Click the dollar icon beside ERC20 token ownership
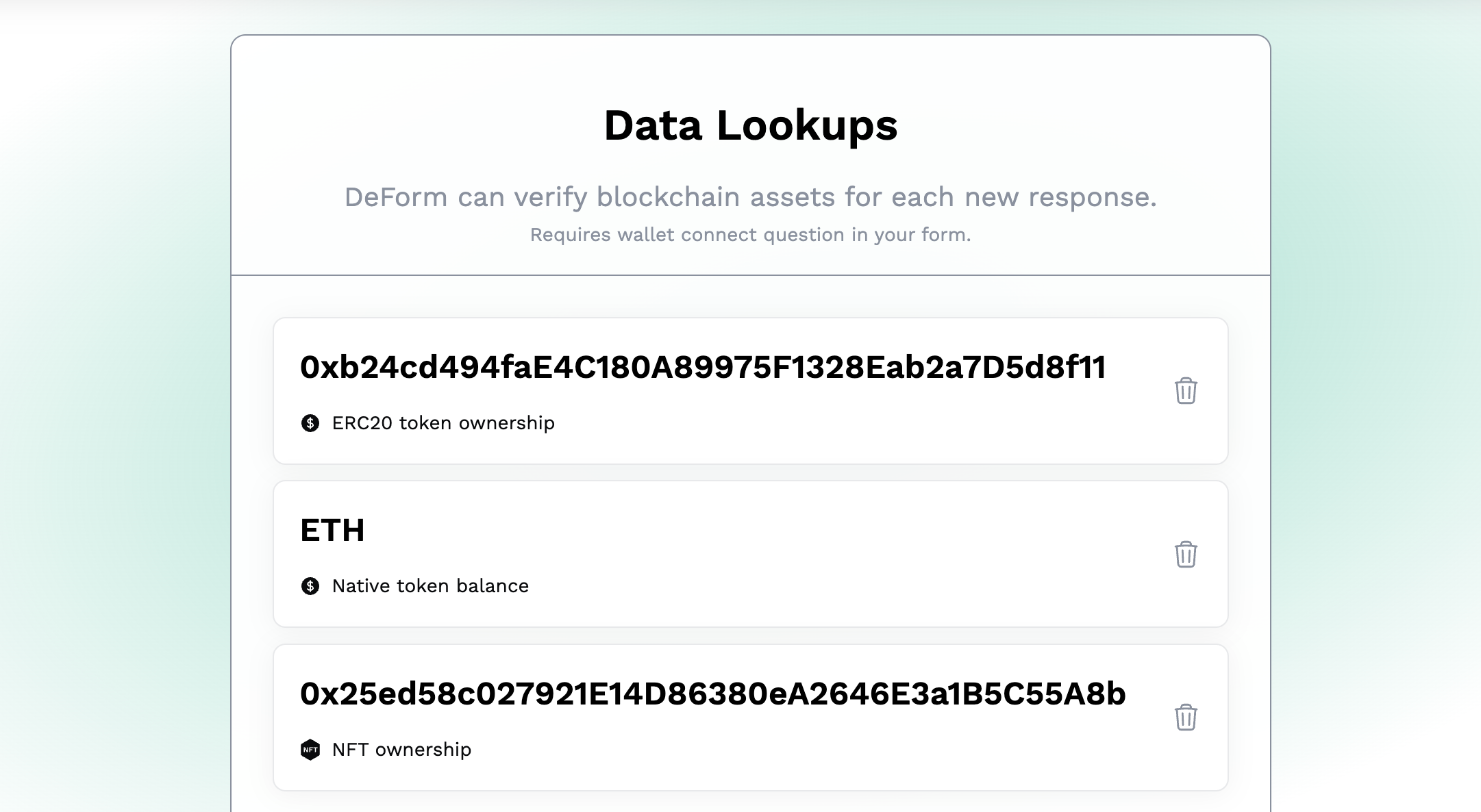Viewport: 1481px width, 812px height. [x=310, y=423]
